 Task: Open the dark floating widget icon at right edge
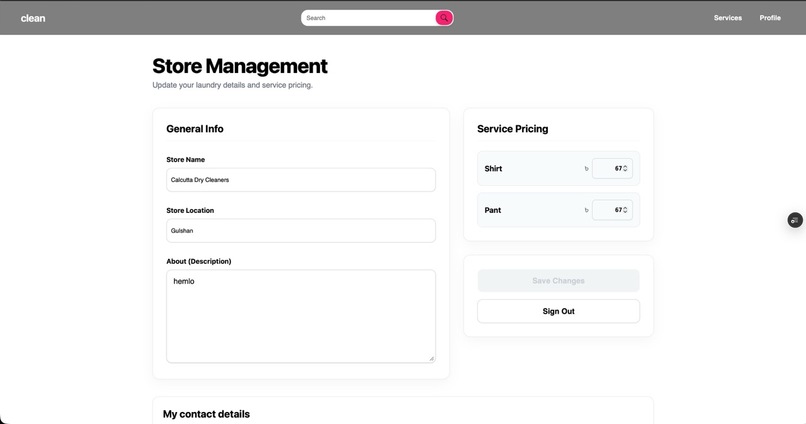tap(795, 220)
